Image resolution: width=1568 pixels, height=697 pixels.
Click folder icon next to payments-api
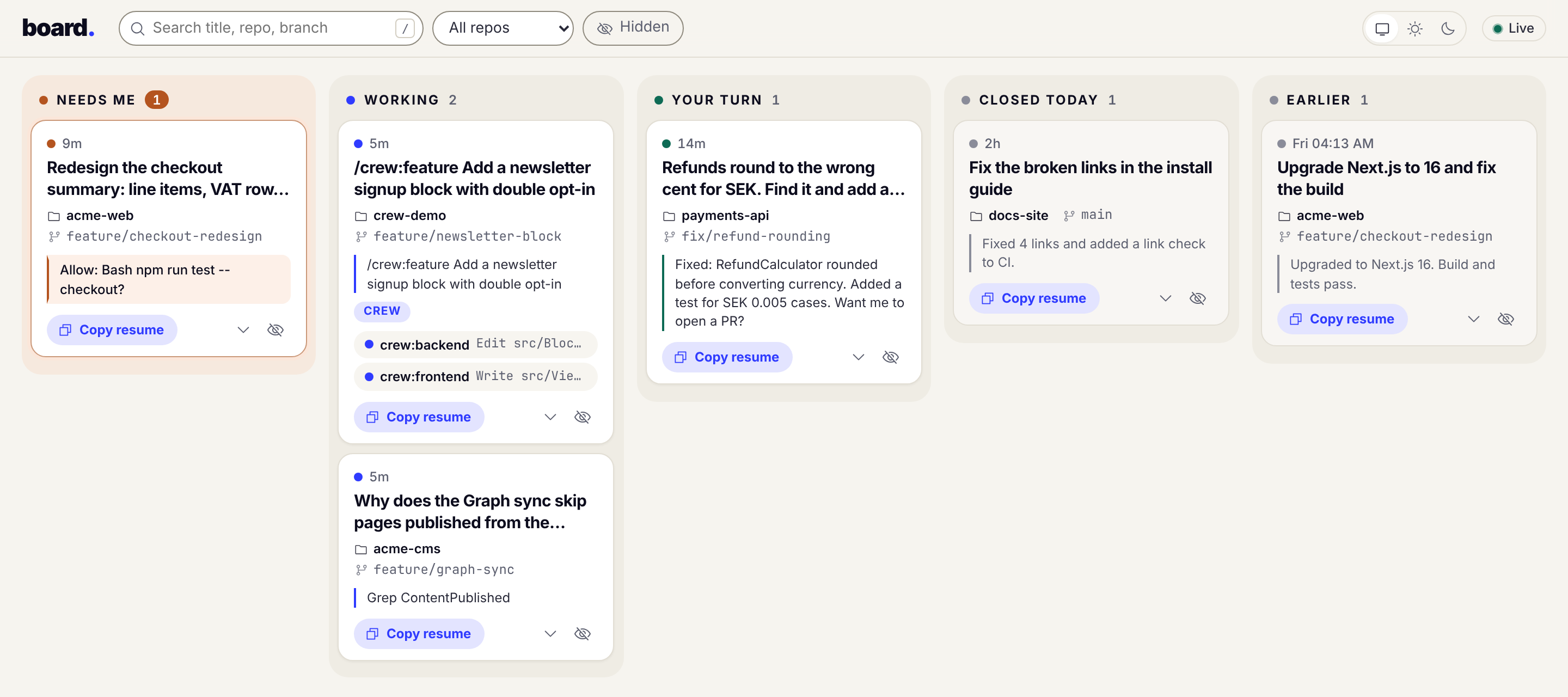click(x=669, y=216)
